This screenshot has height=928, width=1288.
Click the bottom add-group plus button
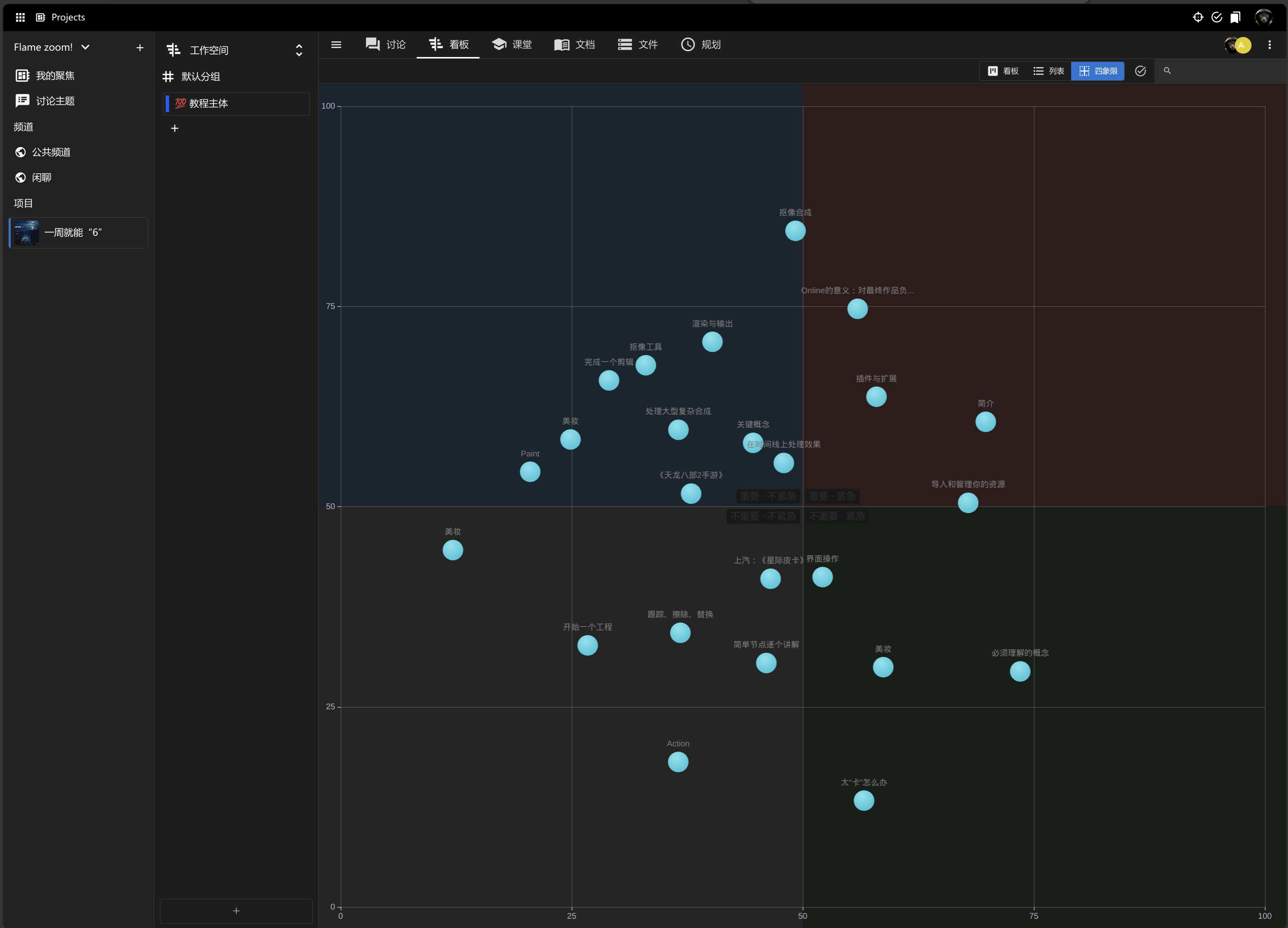pos(236,910)
